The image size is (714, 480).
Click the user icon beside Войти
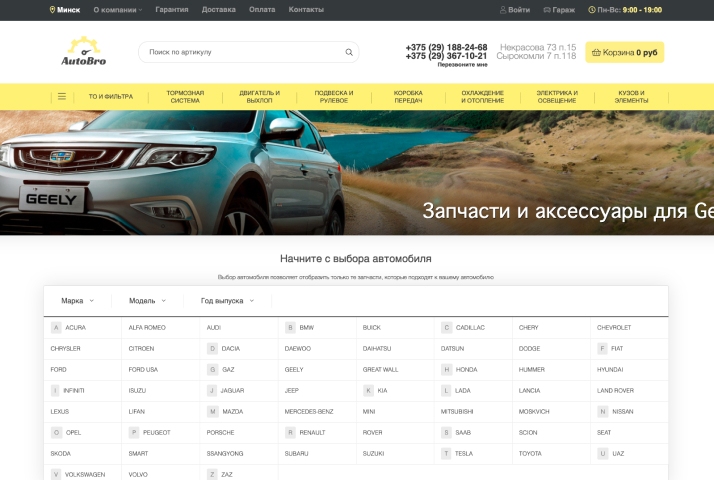[503, 9]
